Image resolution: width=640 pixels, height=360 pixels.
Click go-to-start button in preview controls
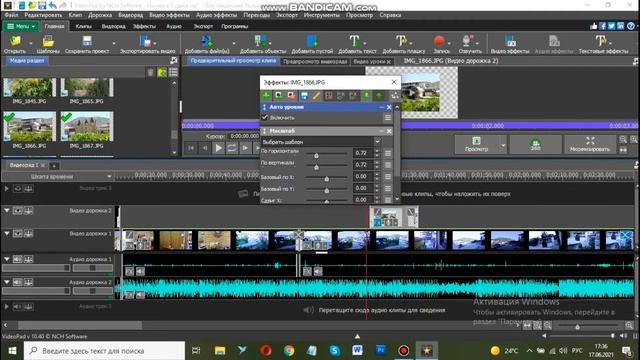191,148
